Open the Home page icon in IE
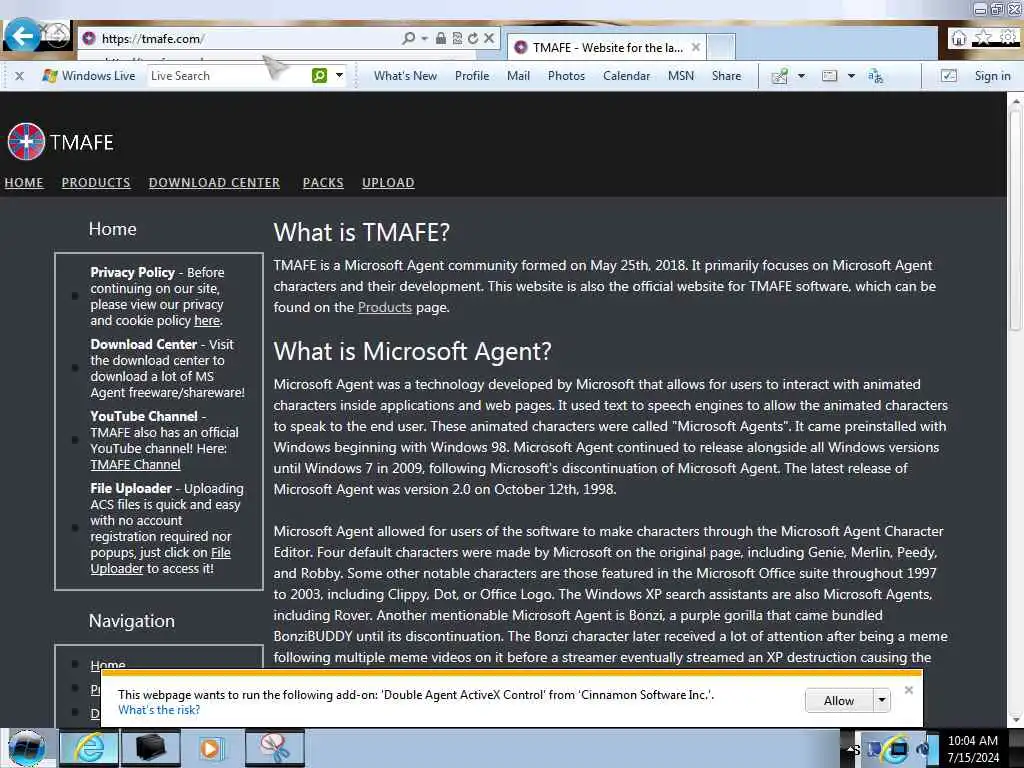Screen dimensions: 1024x768 click(x=958, y=38)
